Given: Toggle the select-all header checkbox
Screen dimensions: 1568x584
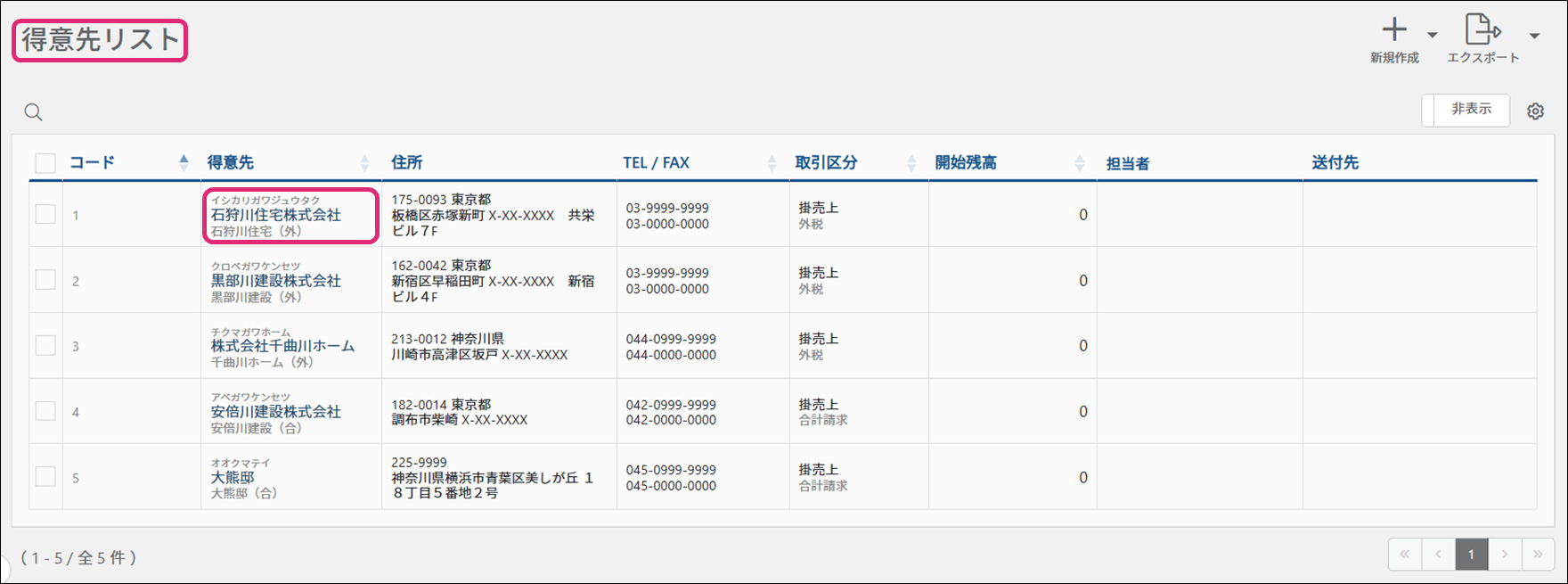Looking at the screenshot, I should click(x=45, y=163).
